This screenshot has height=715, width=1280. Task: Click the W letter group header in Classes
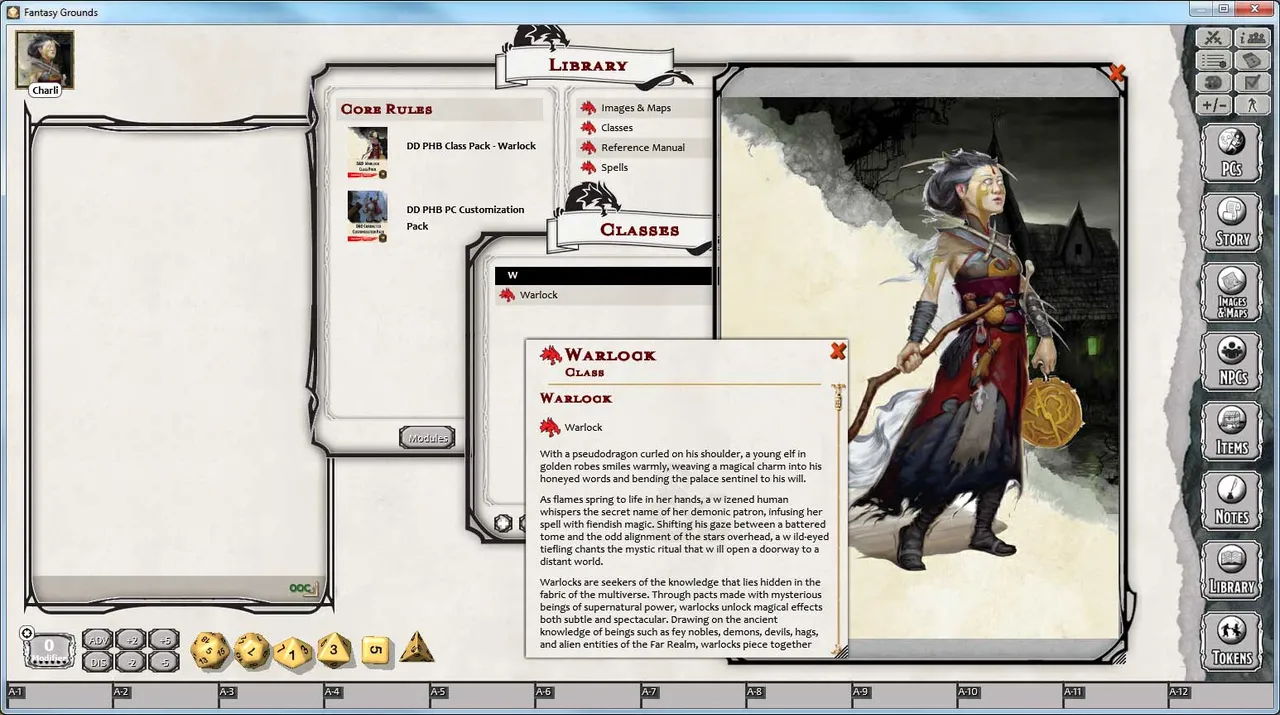pos(603,275)
